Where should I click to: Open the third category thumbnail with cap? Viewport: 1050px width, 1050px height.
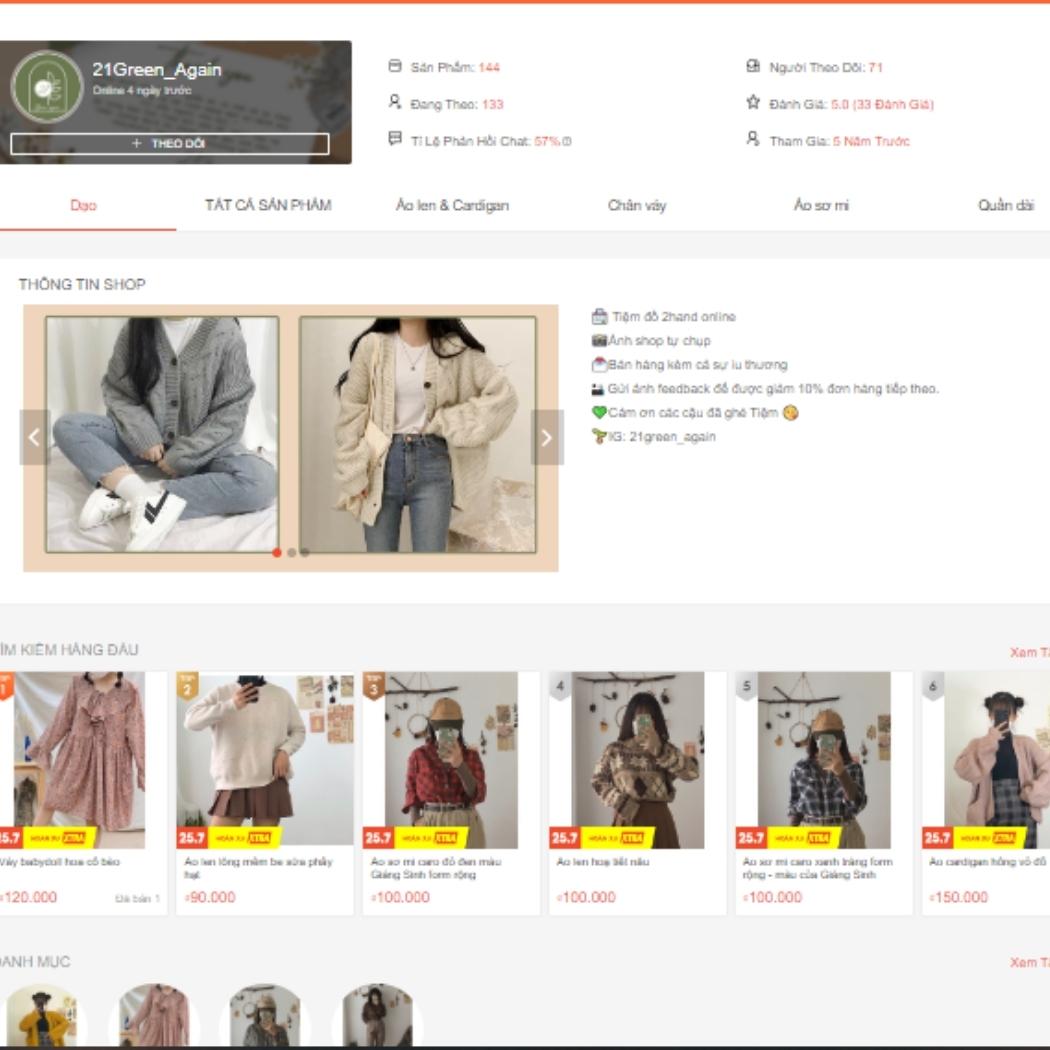265,1015
